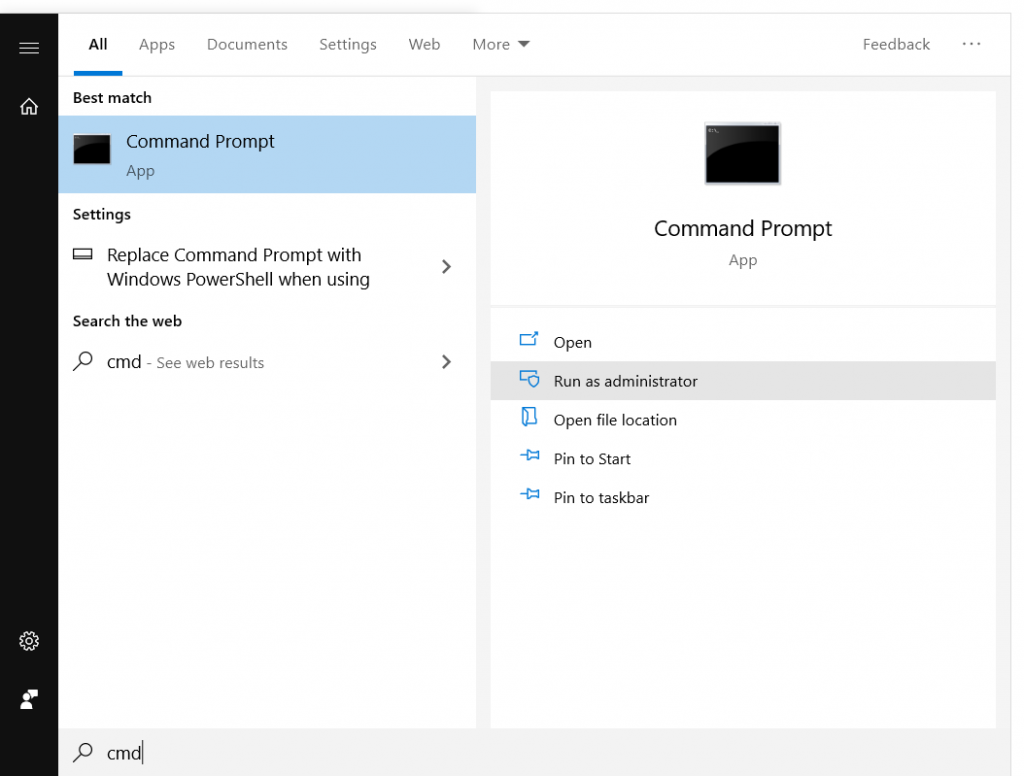Choose Pin to Start
The width and height of the screenshot is (1024, 776).
pos(743,459)
